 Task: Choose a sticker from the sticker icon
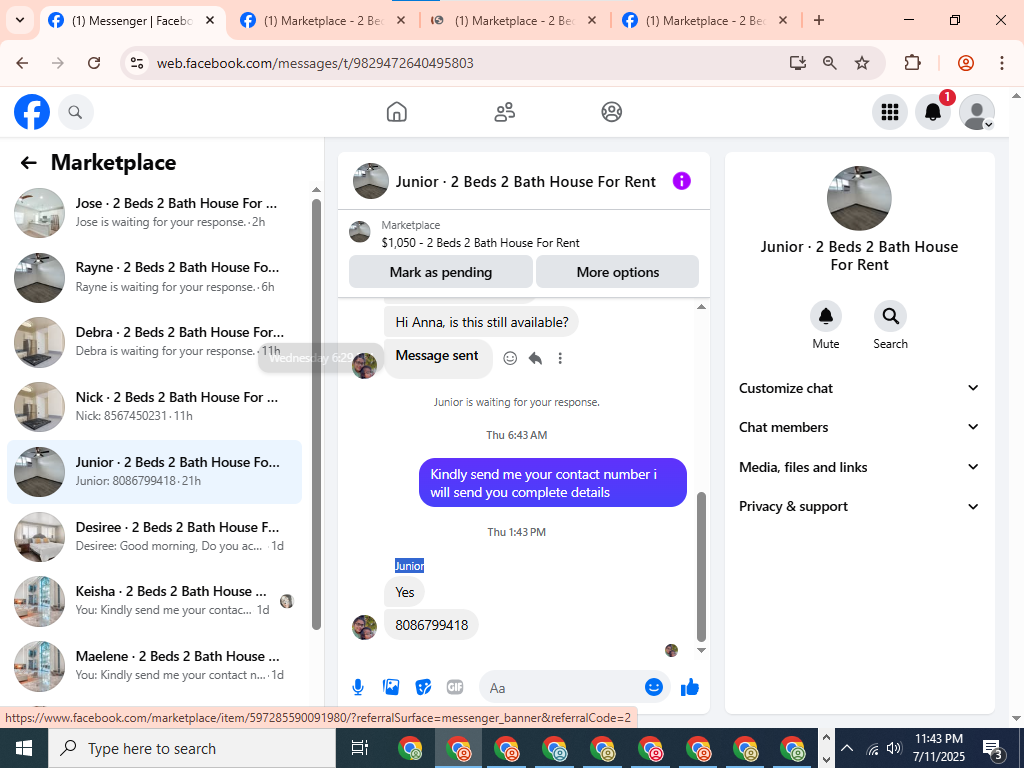[x=423, y=687]
